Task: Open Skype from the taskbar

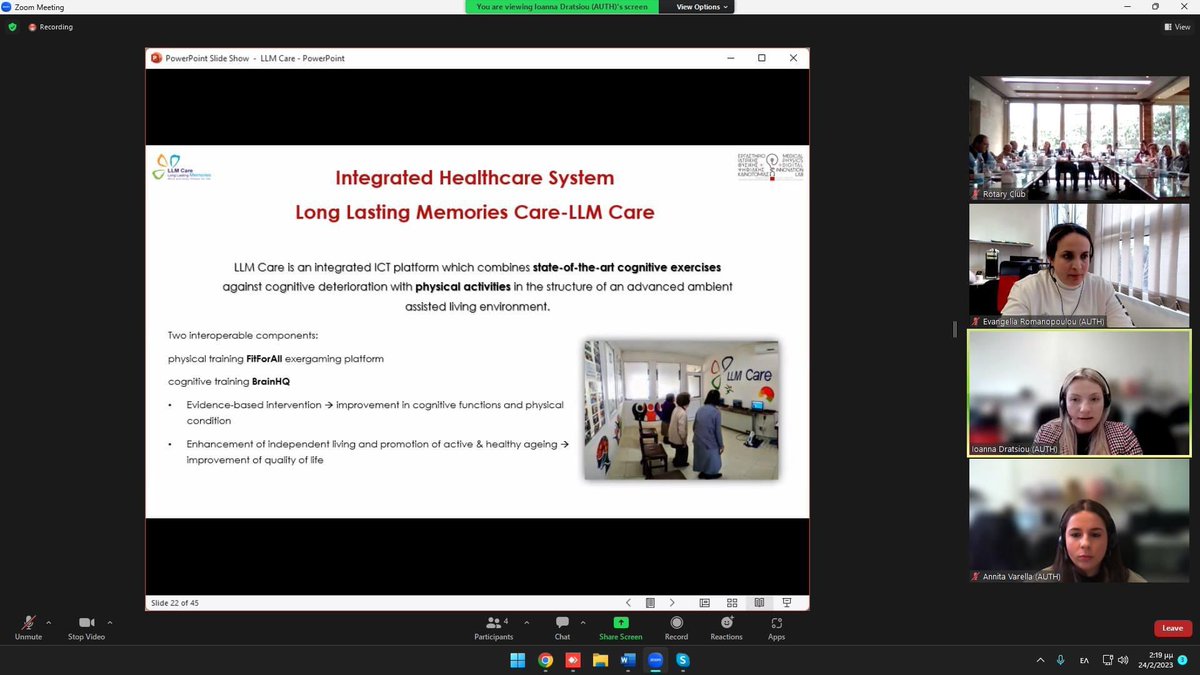Action: 683,660
